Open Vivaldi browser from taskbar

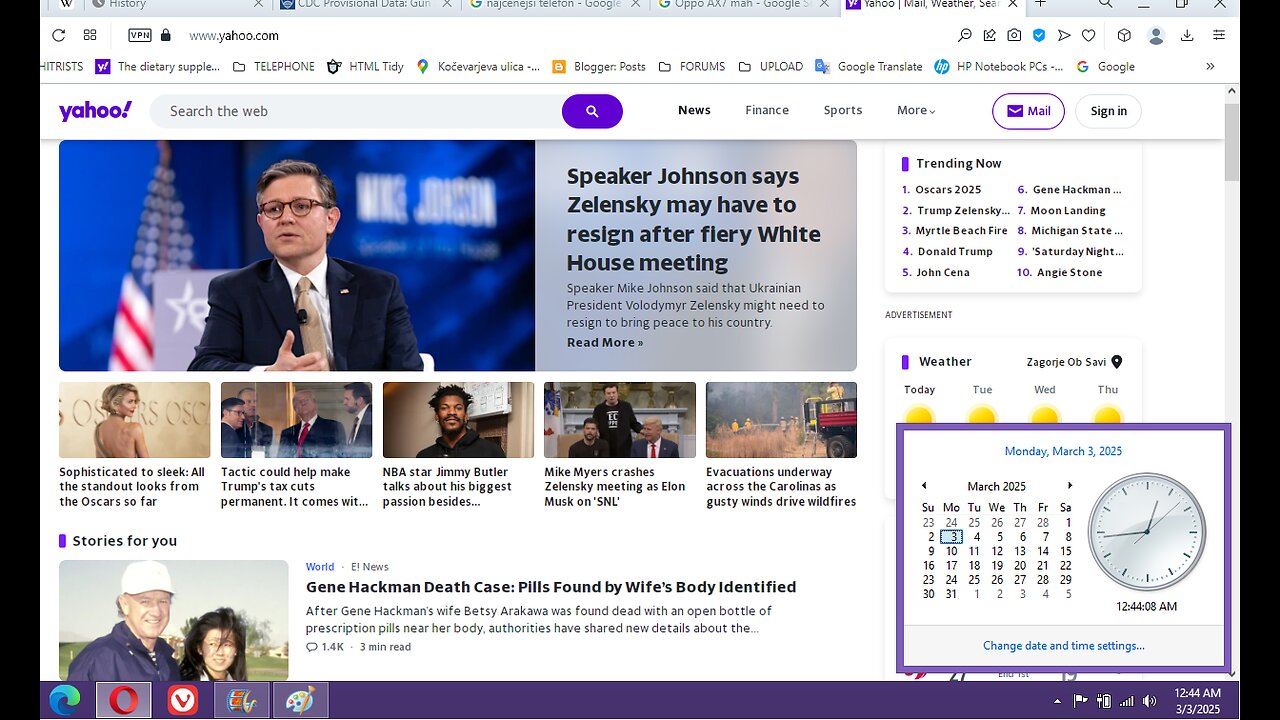click(182, 701)
